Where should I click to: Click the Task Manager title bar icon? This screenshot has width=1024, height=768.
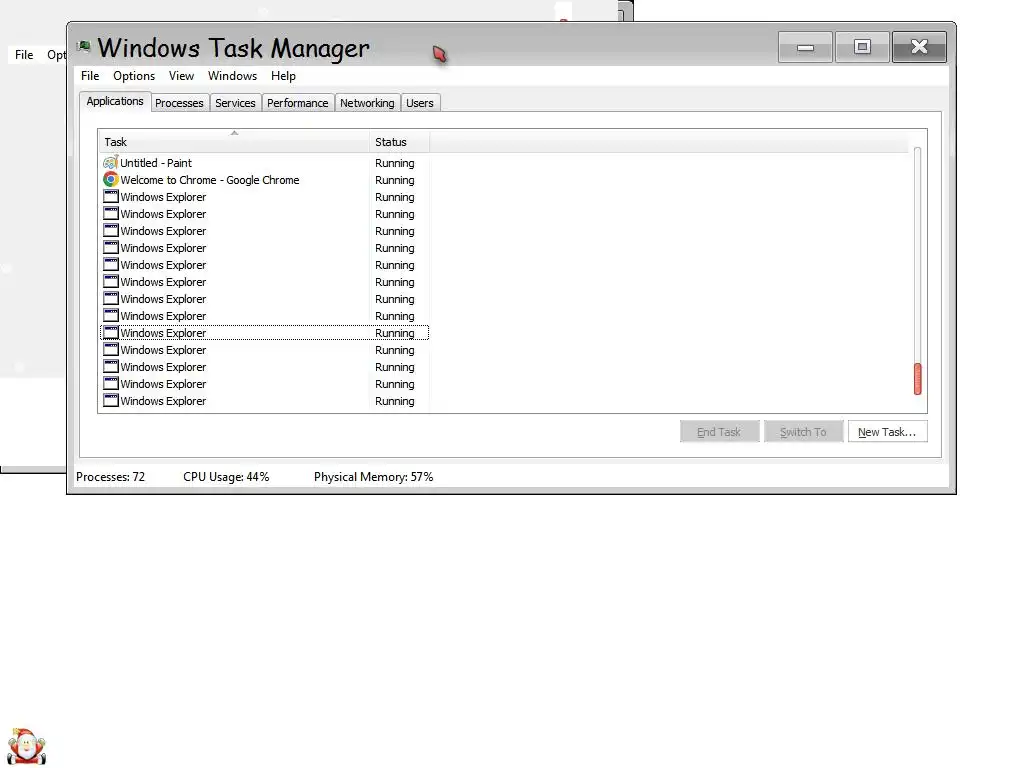tap(84, 46)
